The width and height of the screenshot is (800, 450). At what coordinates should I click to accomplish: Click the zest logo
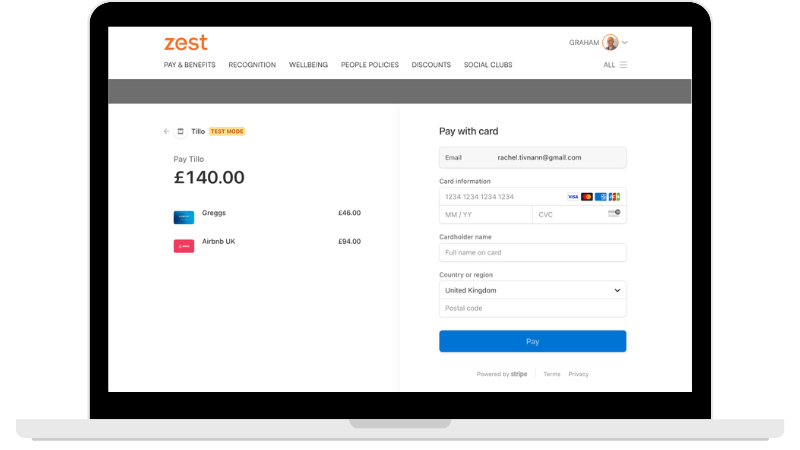[186, 43]
